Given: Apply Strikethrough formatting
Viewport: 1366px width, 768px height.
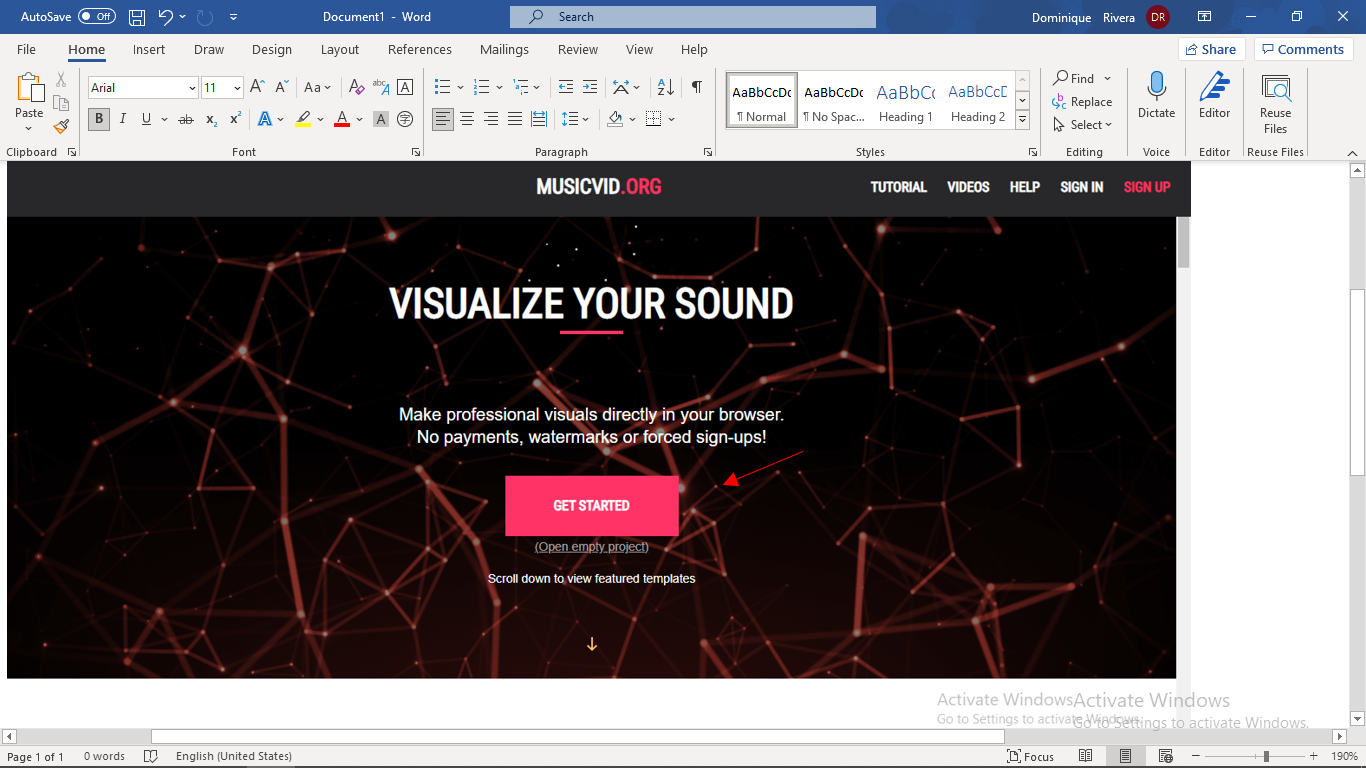Looking at the screenshot, I should [x=185, y=119].
